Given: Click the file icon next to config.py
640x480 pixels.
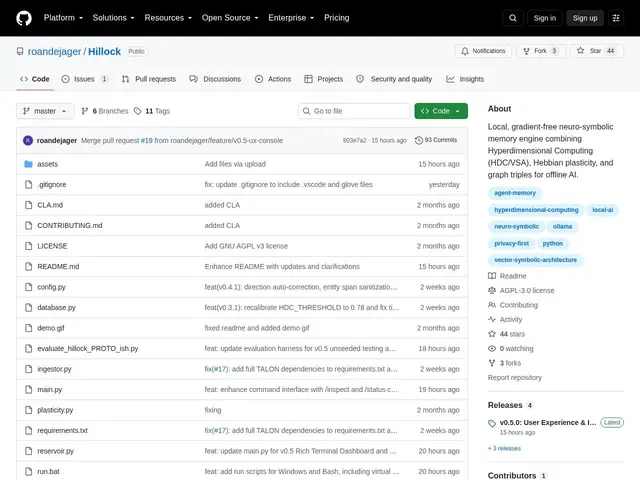Looking at the screenshot, I should tap(28, 287).
